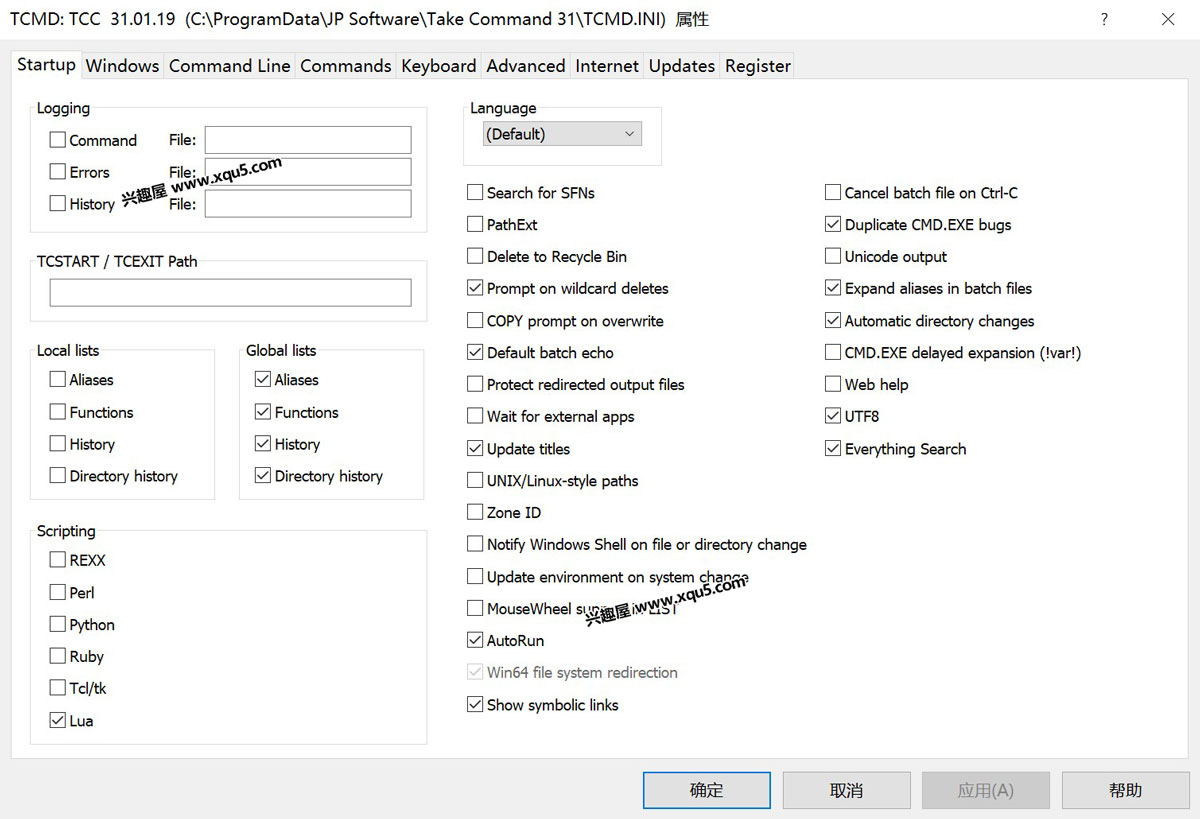
Task: Enable CMD.EXE delayed expansion (!var!)
Action: (833, 352)
